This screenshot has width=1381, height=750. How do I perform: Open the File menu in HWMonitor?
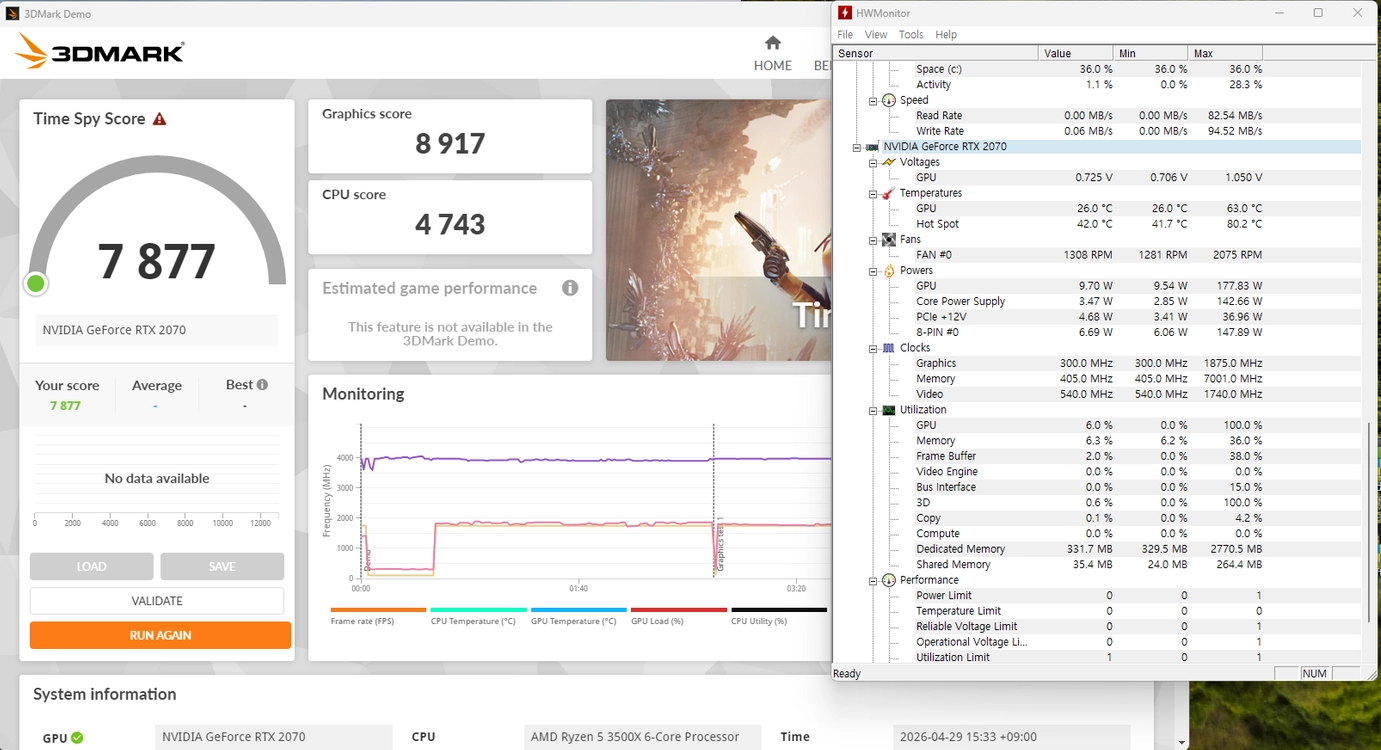(845, 35)
